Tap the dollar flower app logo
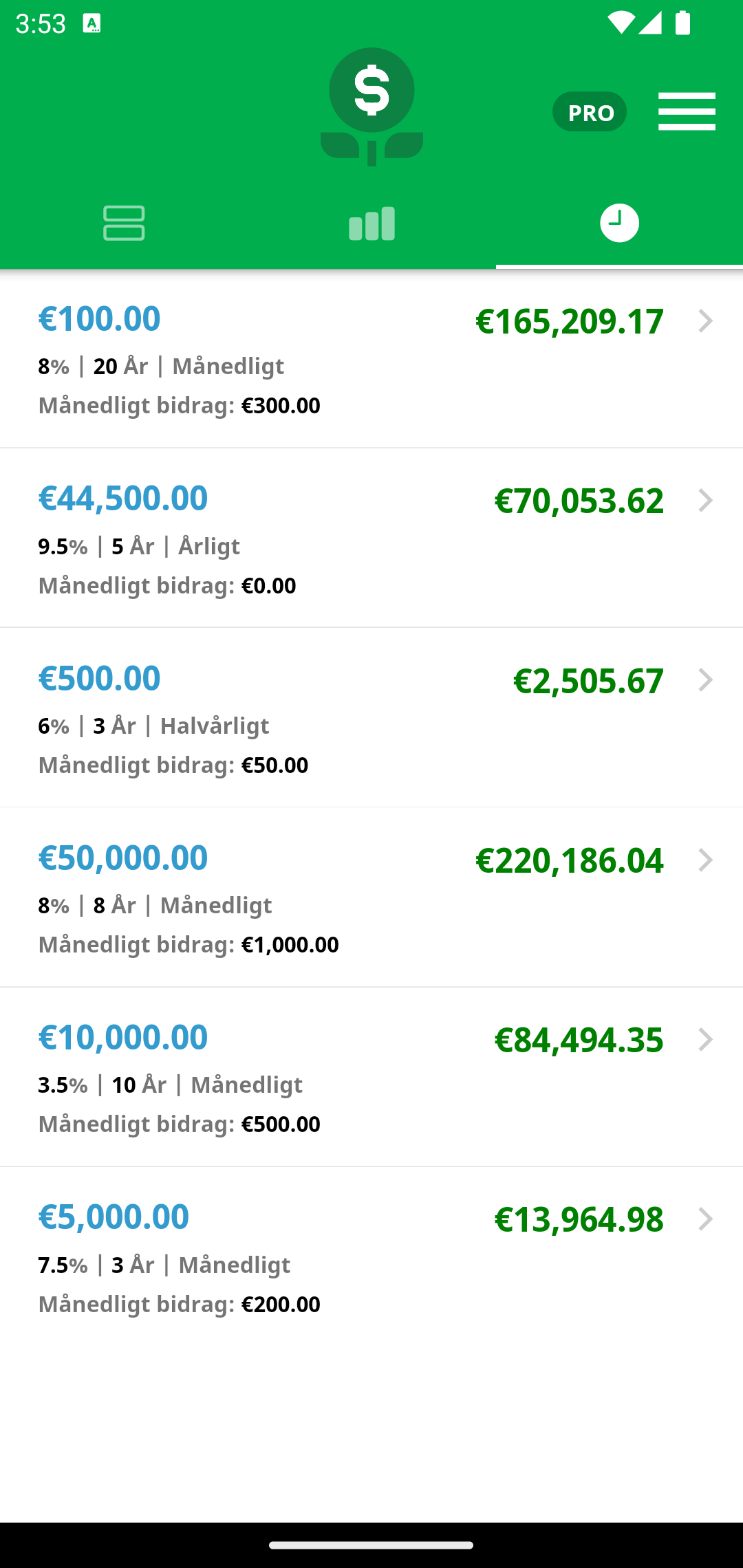 371,107
